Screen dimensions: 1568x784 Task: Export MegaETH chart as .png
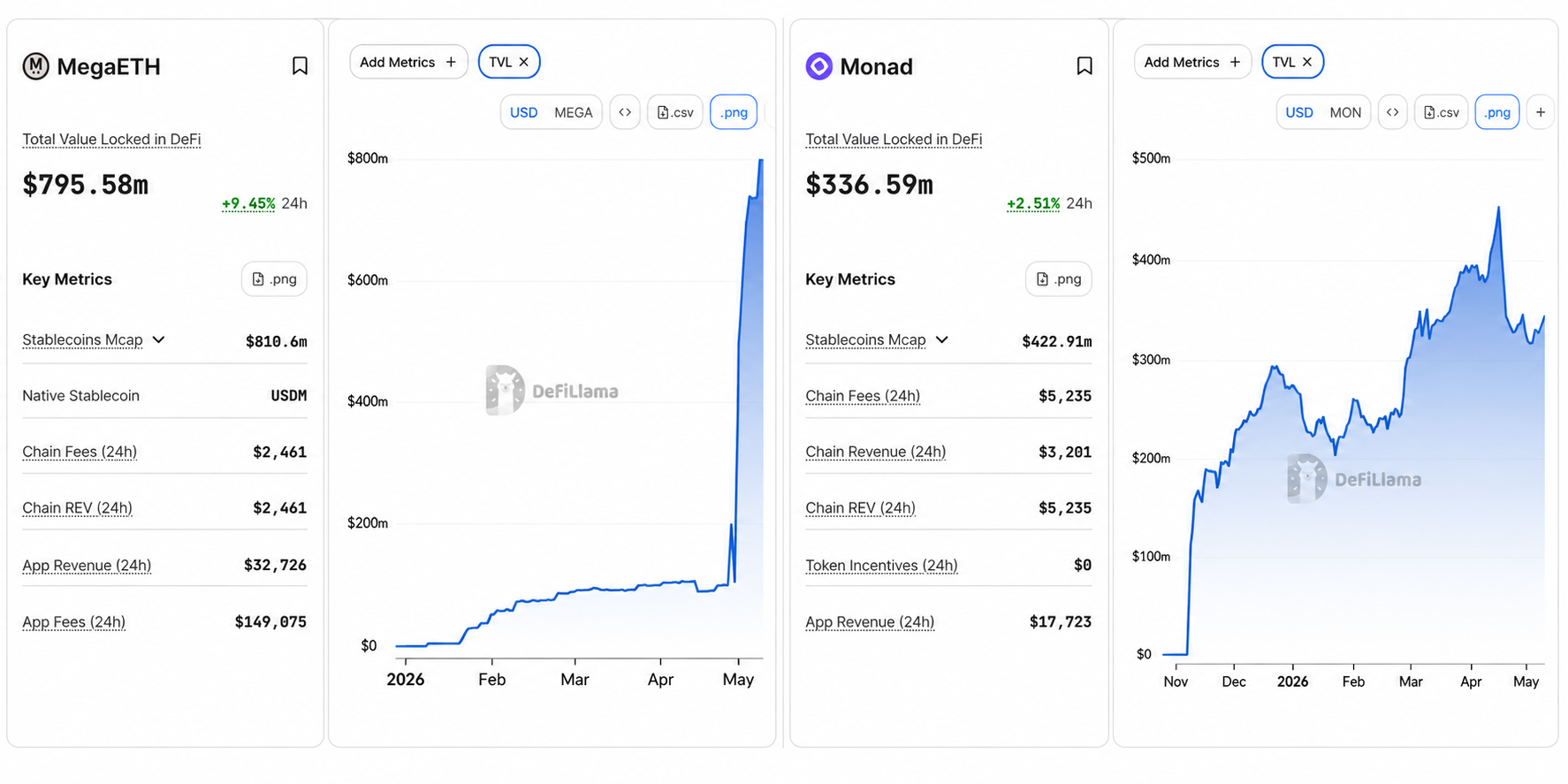point(734,112)
